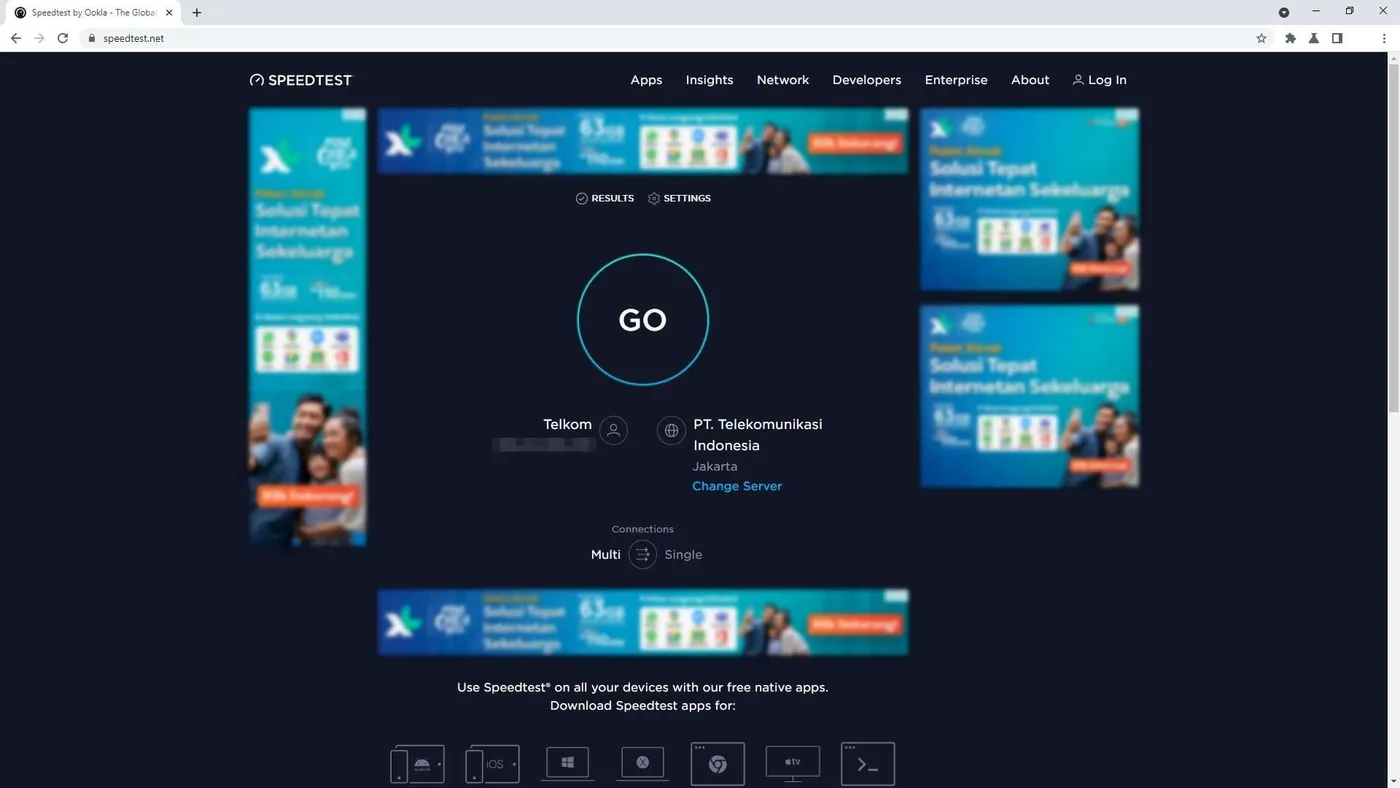Download Speedtest for iOS
This screenshot has width=1400, height=788.
(493, 764)
